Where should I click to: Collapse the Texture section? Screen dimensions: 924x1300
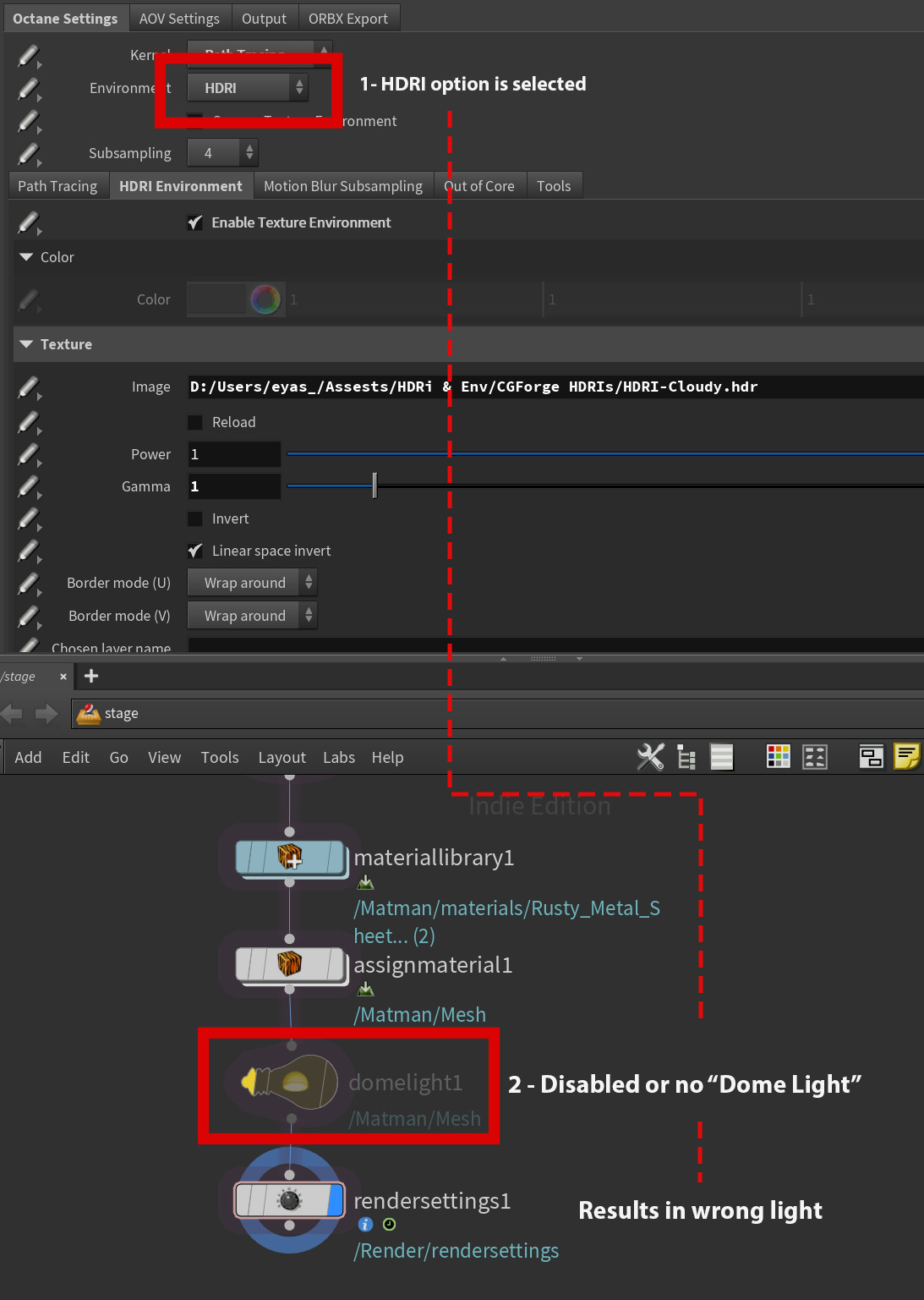click(x=26, y=344)
